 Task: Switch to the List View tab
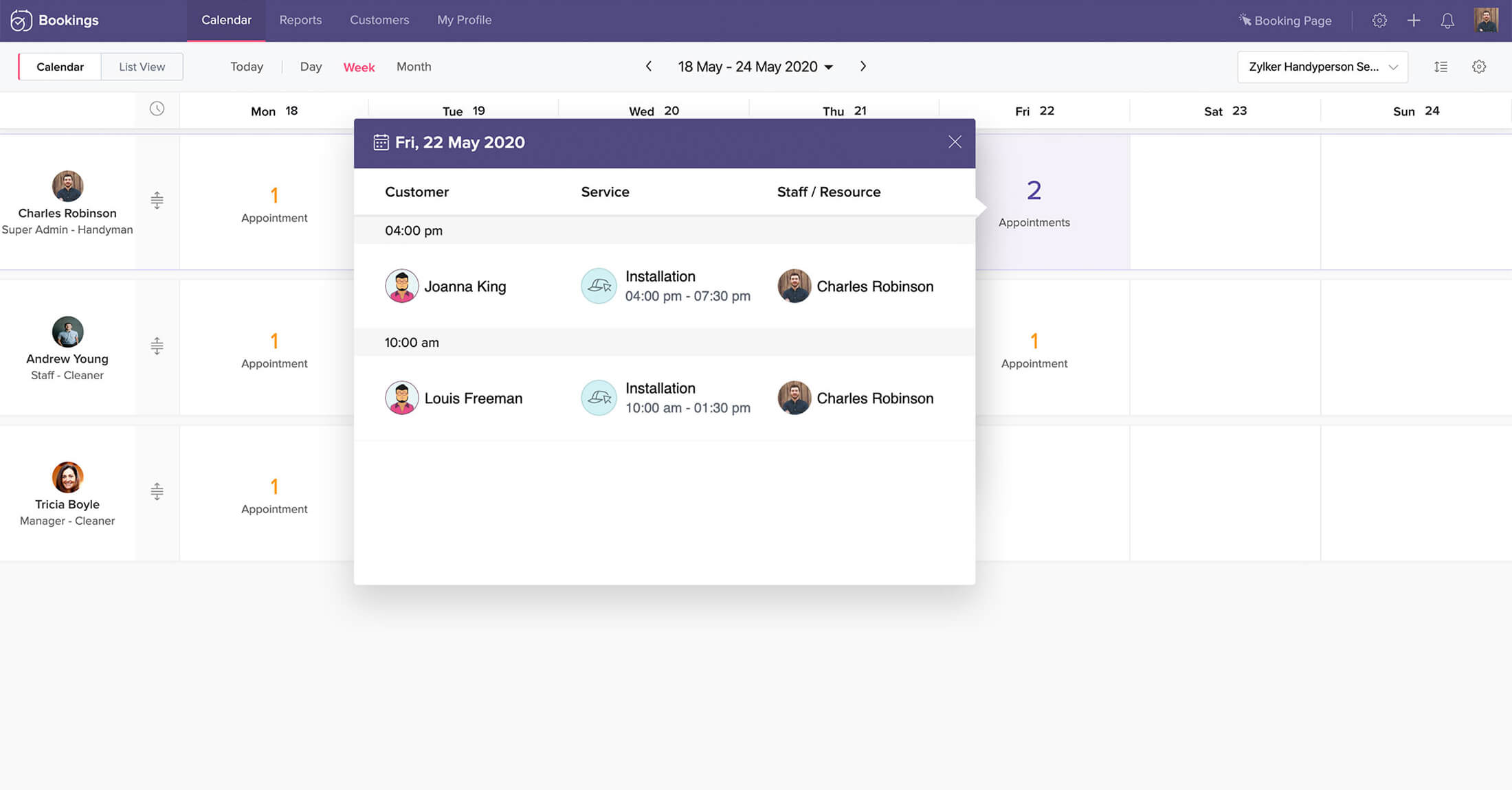pyautogui.click(x=141, y=65)
